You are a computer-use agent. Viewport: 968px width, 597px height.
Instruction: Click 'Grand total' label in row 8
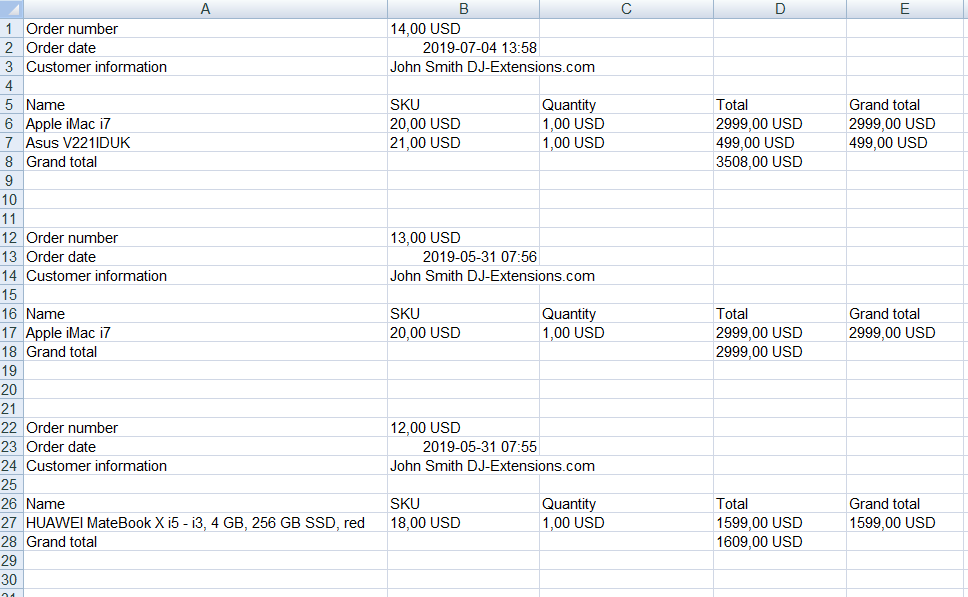(x=61, y=162)
